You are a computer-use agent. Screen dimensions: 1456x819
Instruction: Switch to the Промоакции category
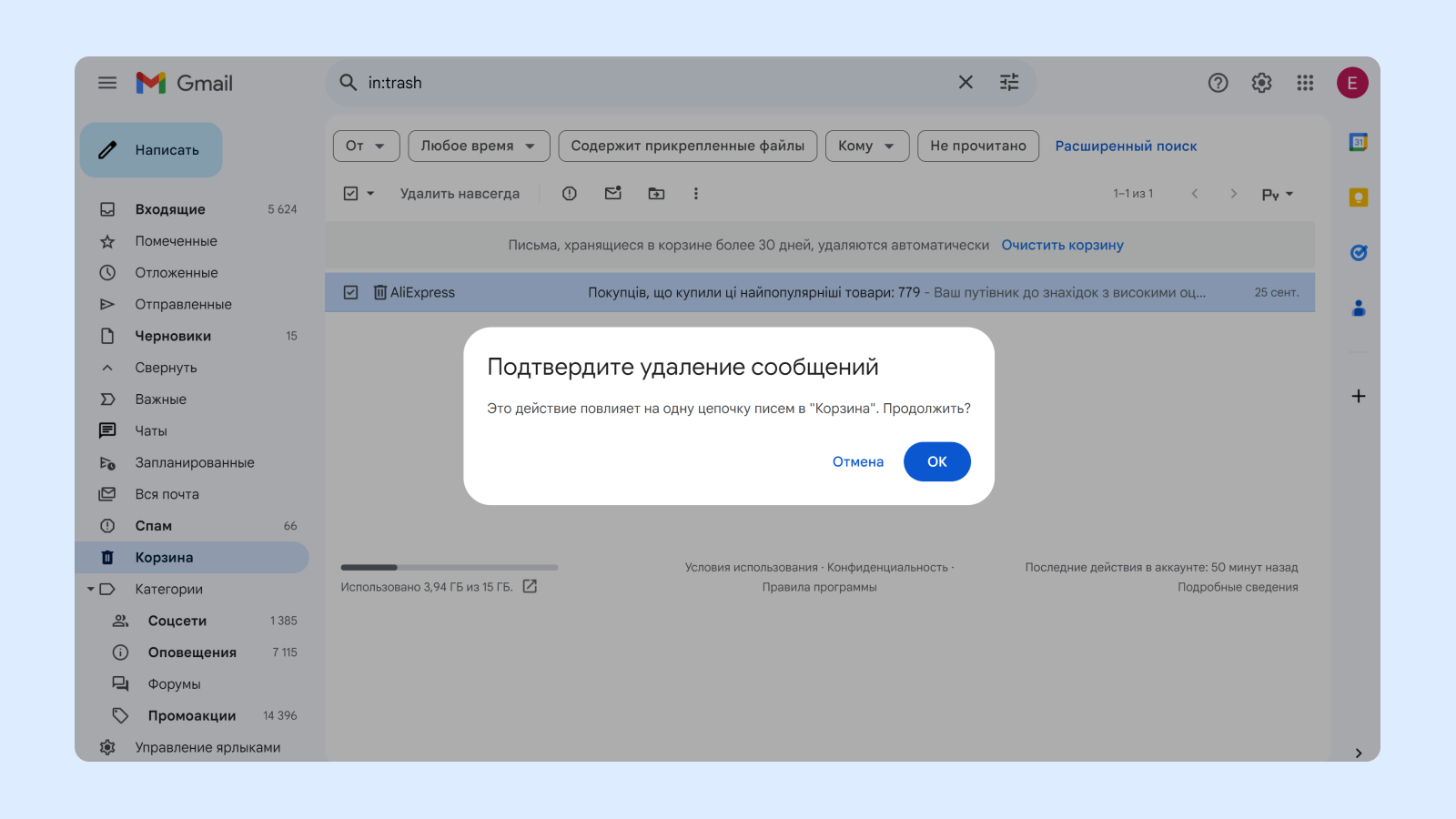point(191,715)
